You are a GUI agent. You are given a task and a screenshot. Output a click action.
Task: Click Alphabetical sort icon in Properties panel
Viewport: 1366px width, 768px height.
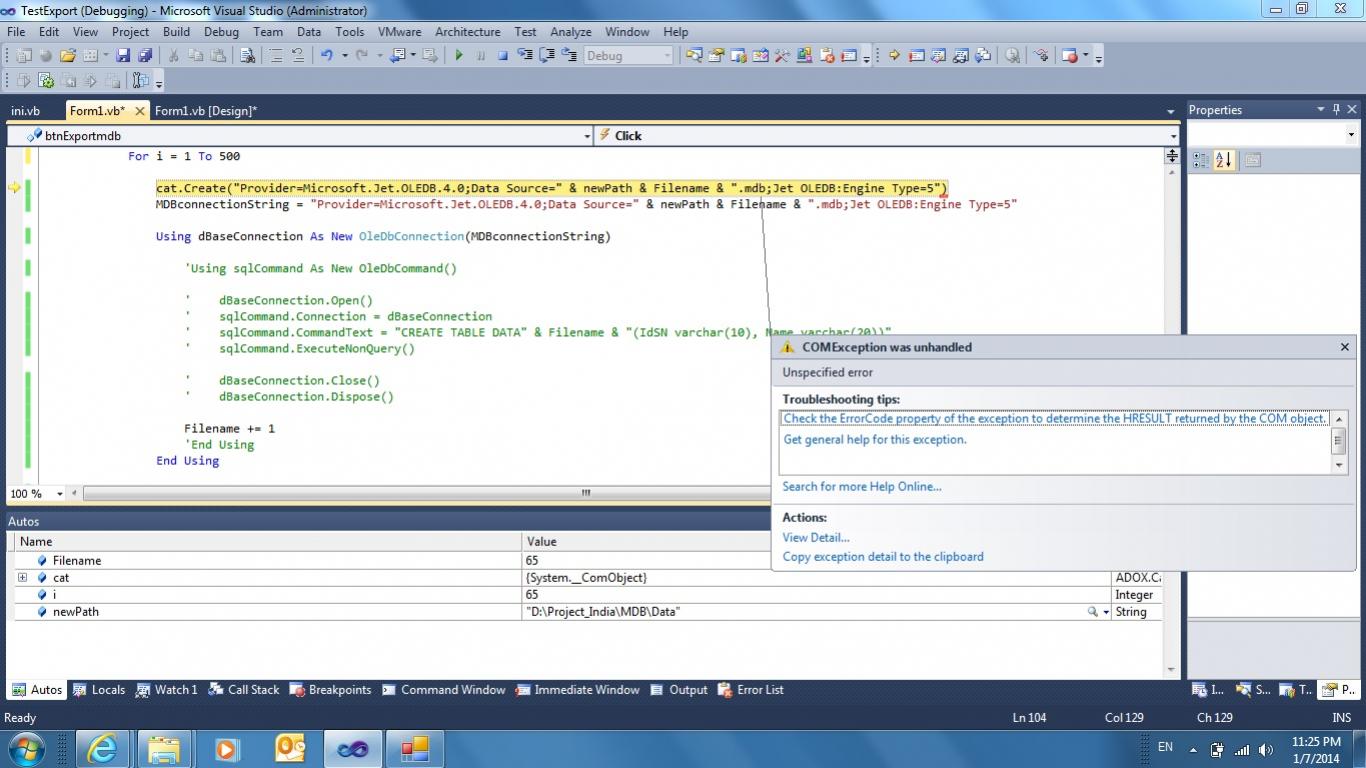(x=1224, y=160)
